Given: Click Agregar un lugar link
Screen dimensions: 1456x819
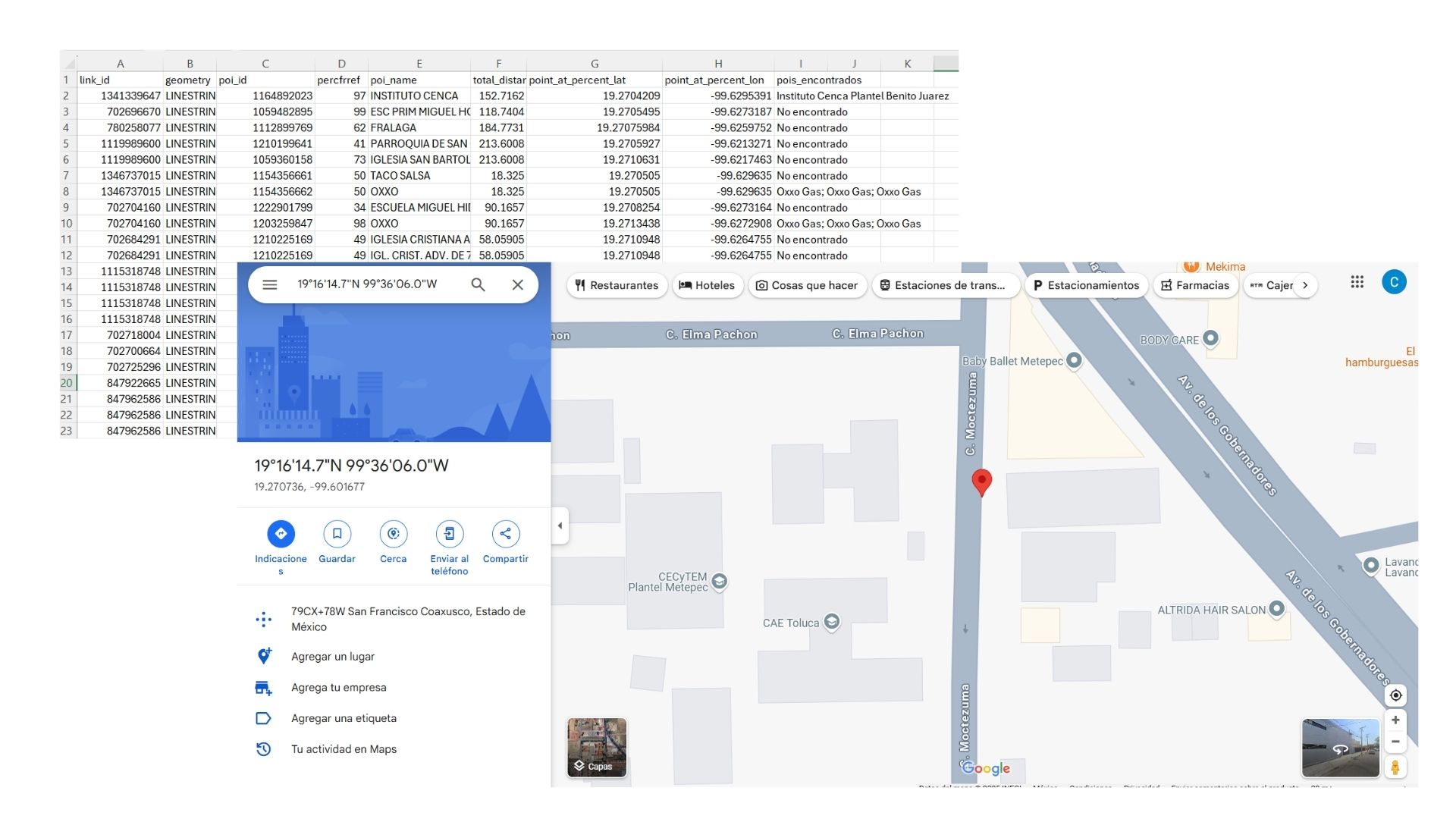Looking at the screenshot, I should point(332,657).
